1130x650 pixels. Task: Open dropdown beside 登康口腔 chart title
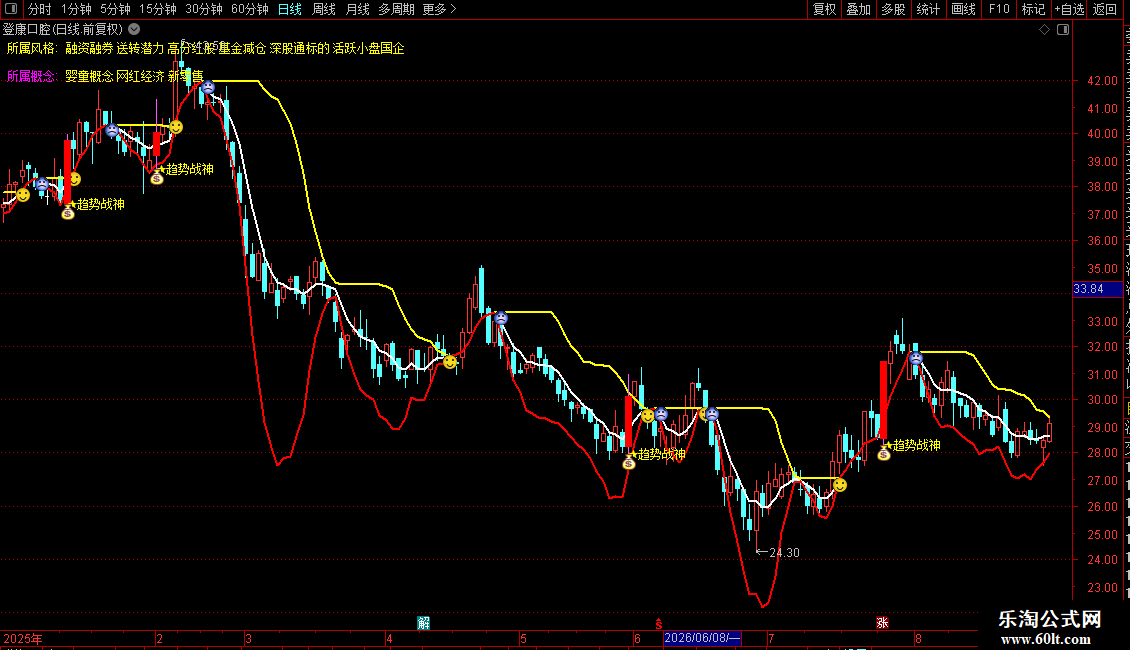click(x=134, y=30)
